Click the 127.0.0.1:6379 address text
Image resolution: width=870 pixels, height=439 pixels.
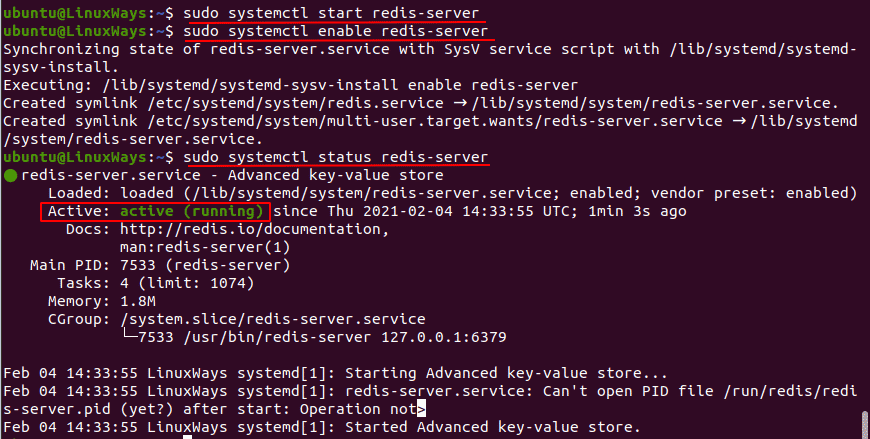[444, 337]
